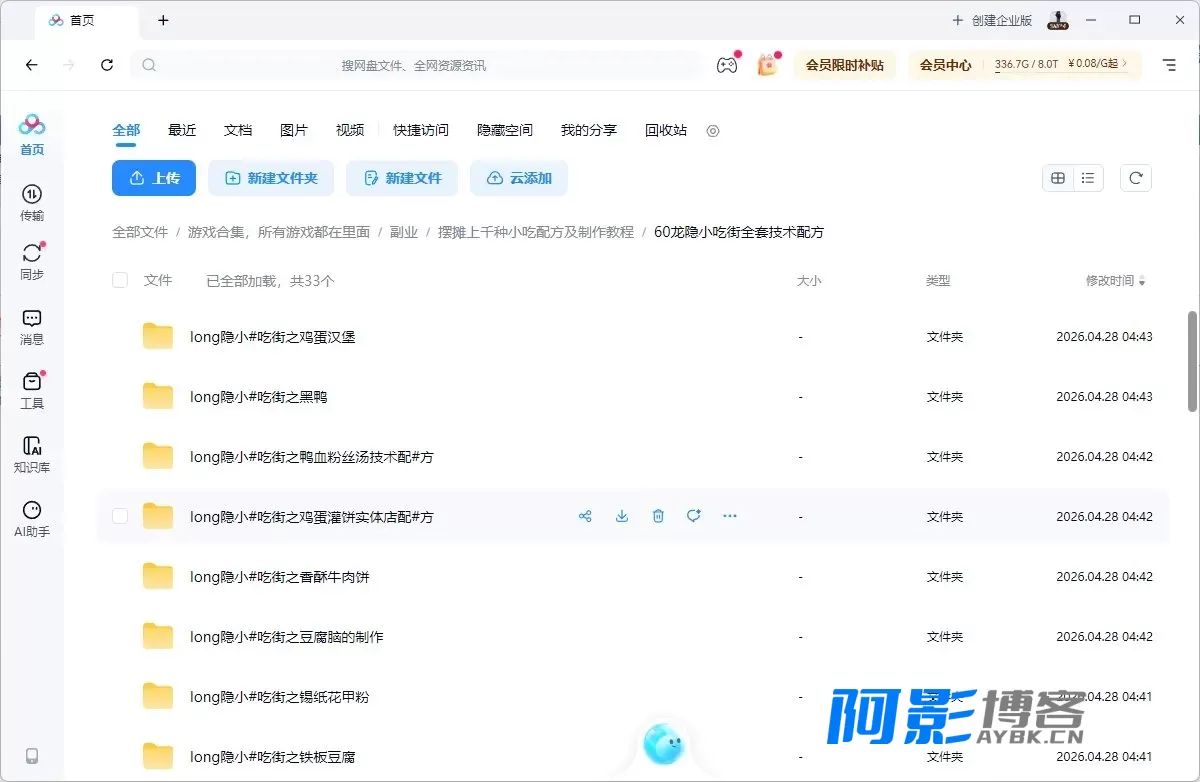1200x782 pixels.
Task: Click the mobile device icon in sidebar
Action: 32,756
